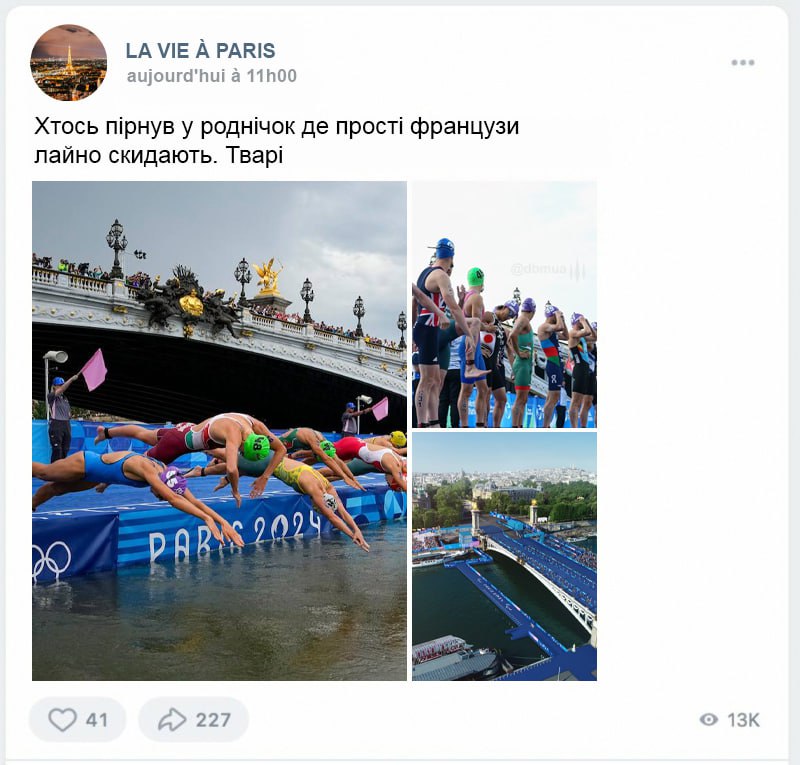Image resolution: width=800 pixels, height=765 pixels.
Task: Click the pink flag in main photo
Action: (x=94, y=370)
